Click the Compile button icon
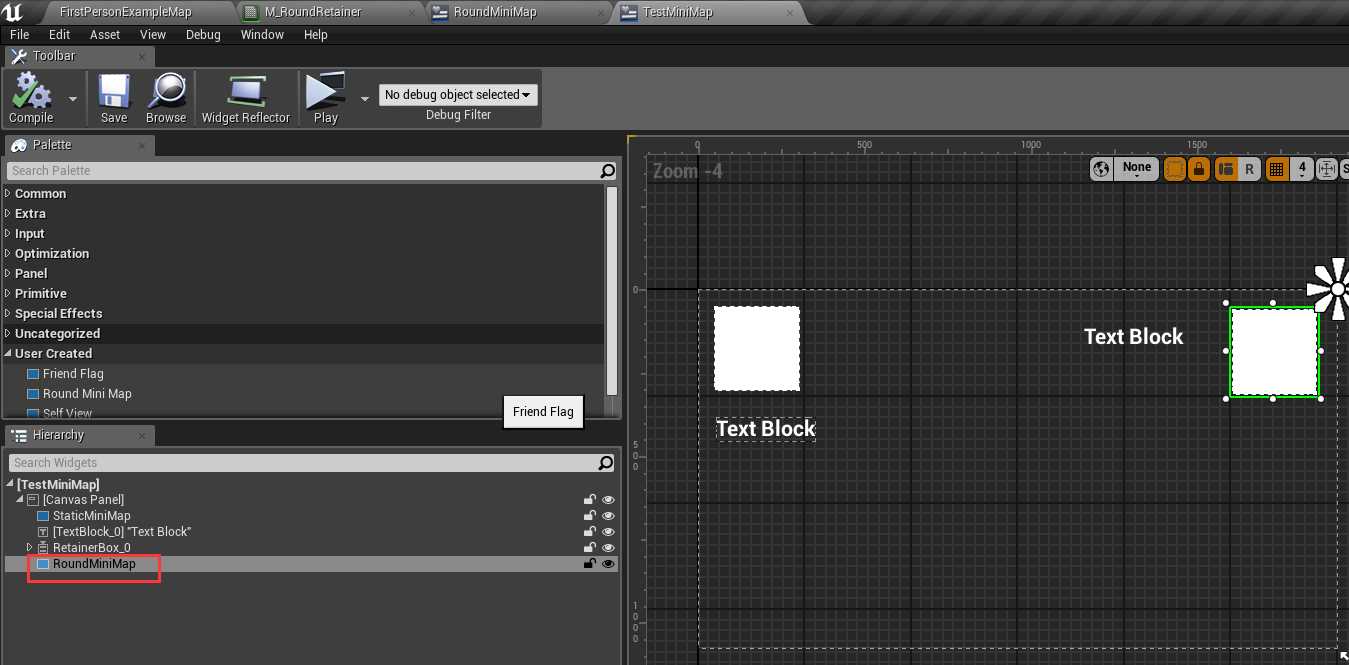 [x=31, y=91]
